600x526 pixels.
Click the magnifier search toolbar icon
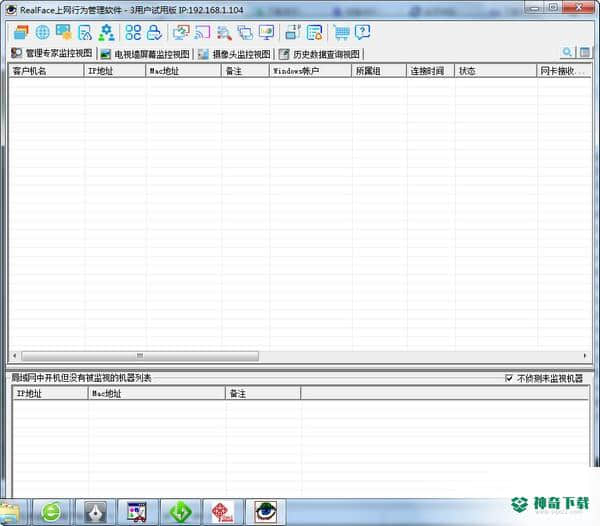[224, 33]
